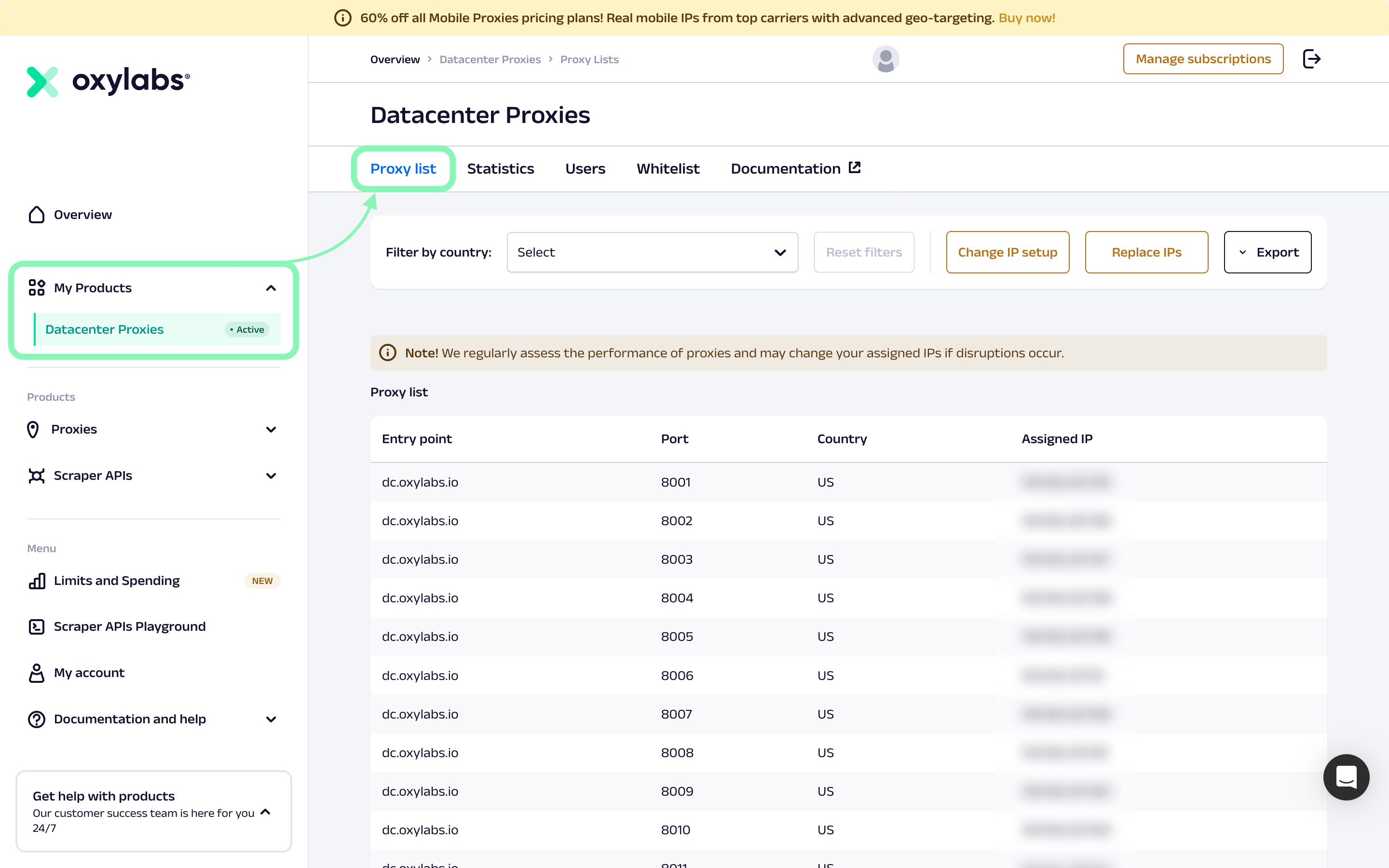Go to My account in sidebar

(x=89, y=673)
